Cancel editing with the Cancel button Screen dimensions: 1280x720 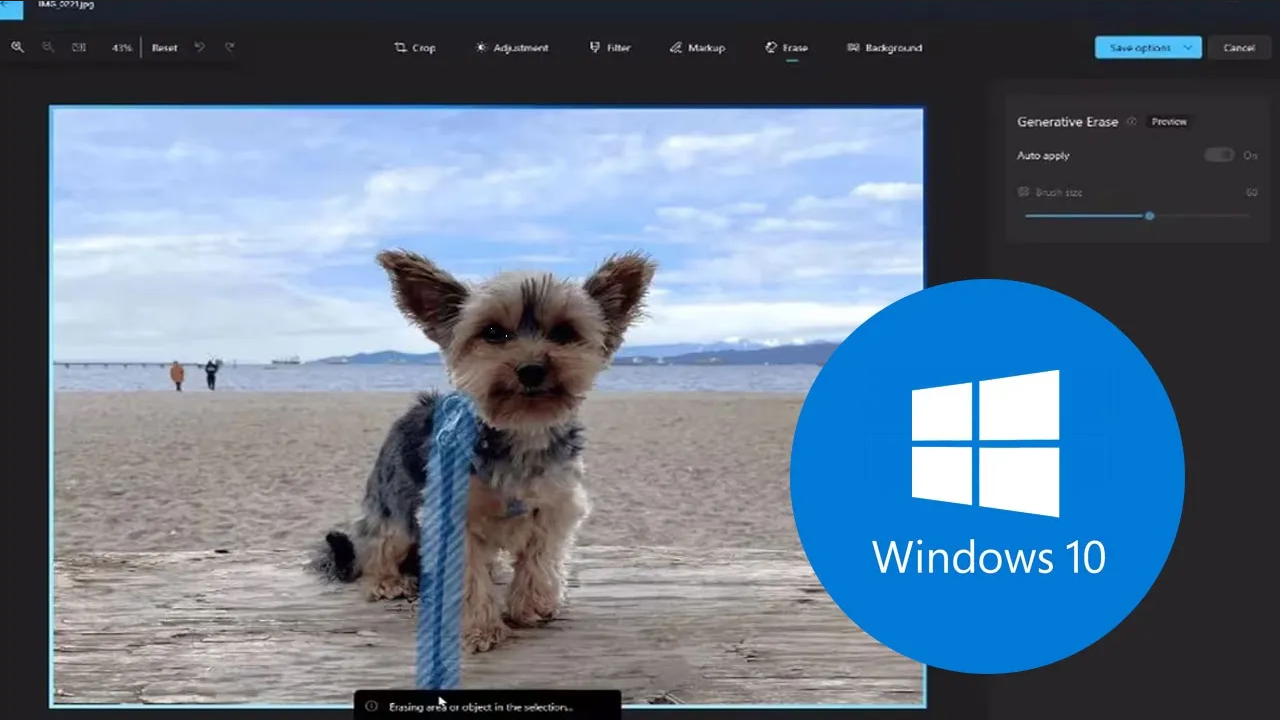(1239, 48)
